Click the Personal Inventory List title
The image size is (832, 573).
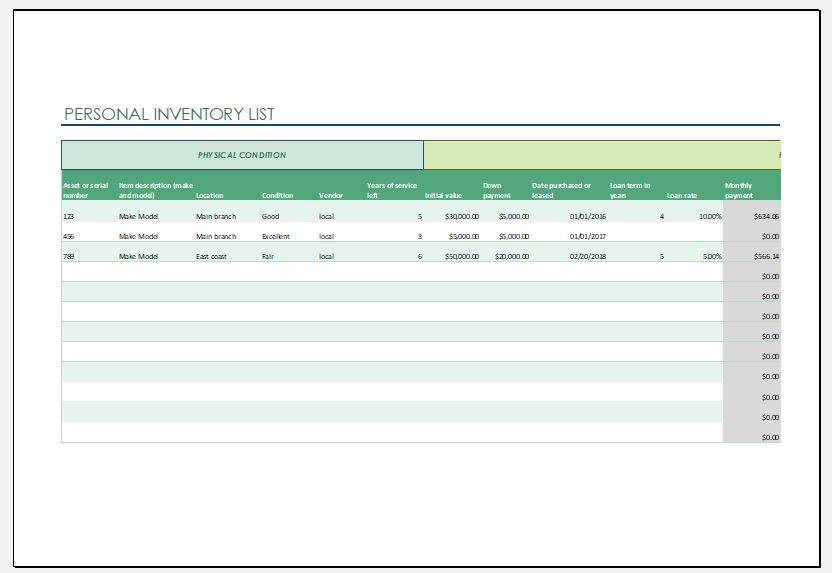click(169, 114)
